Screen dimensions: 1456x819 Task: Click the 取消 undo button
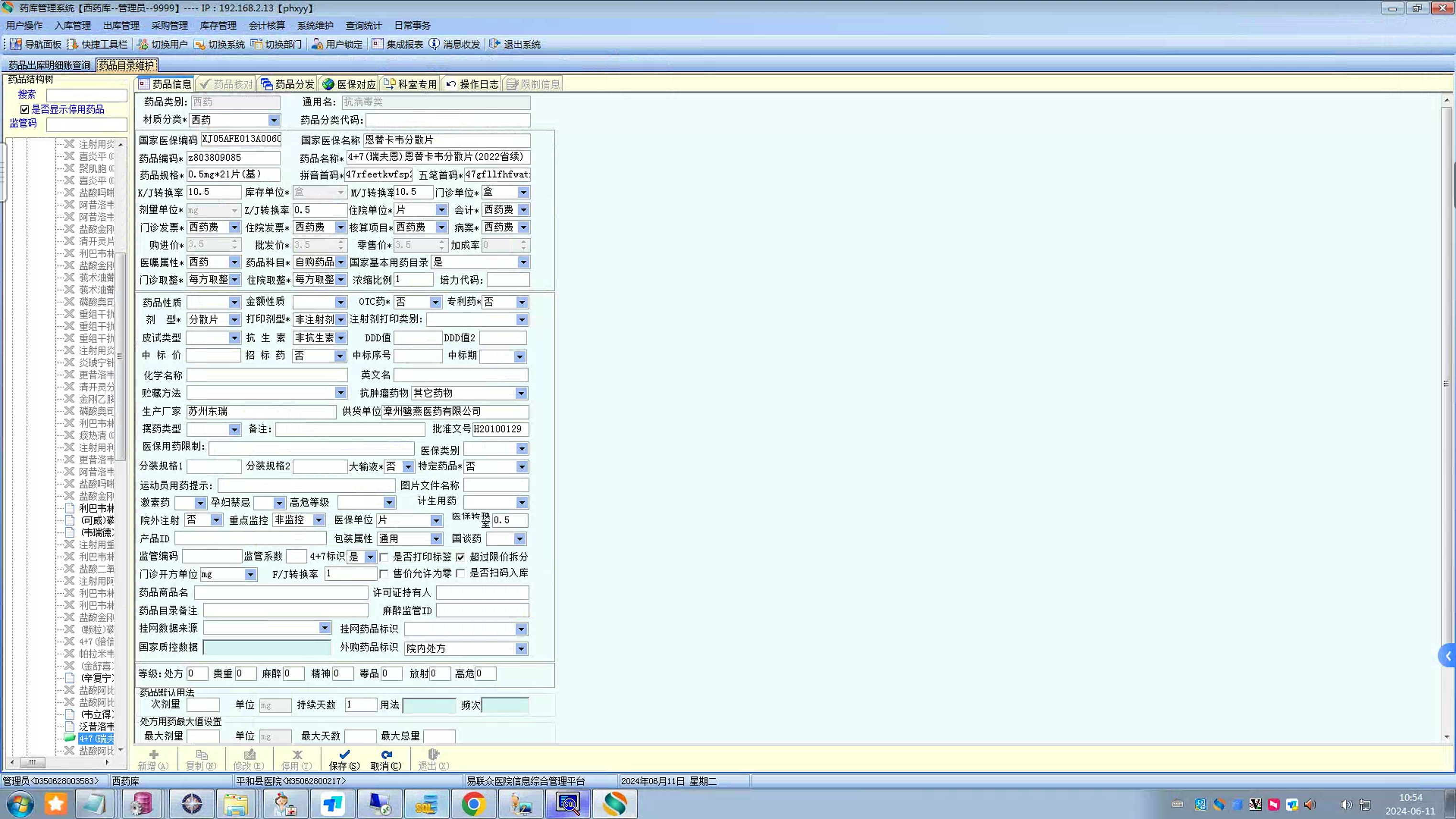pos(386,759)
